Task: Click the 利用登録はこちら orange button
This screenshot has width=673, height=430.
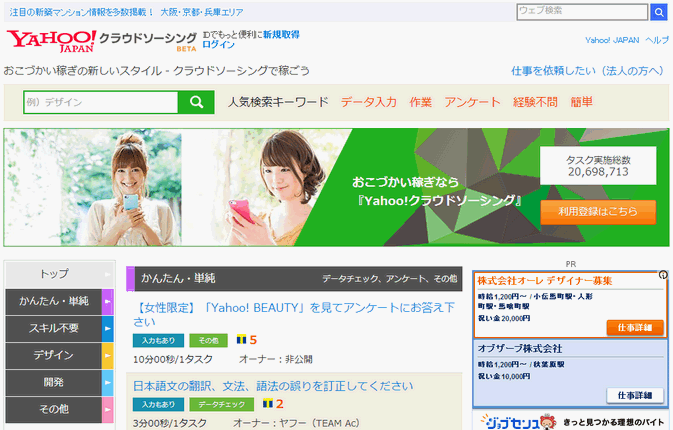Action: pyautogui.click(x=598, y=212)
